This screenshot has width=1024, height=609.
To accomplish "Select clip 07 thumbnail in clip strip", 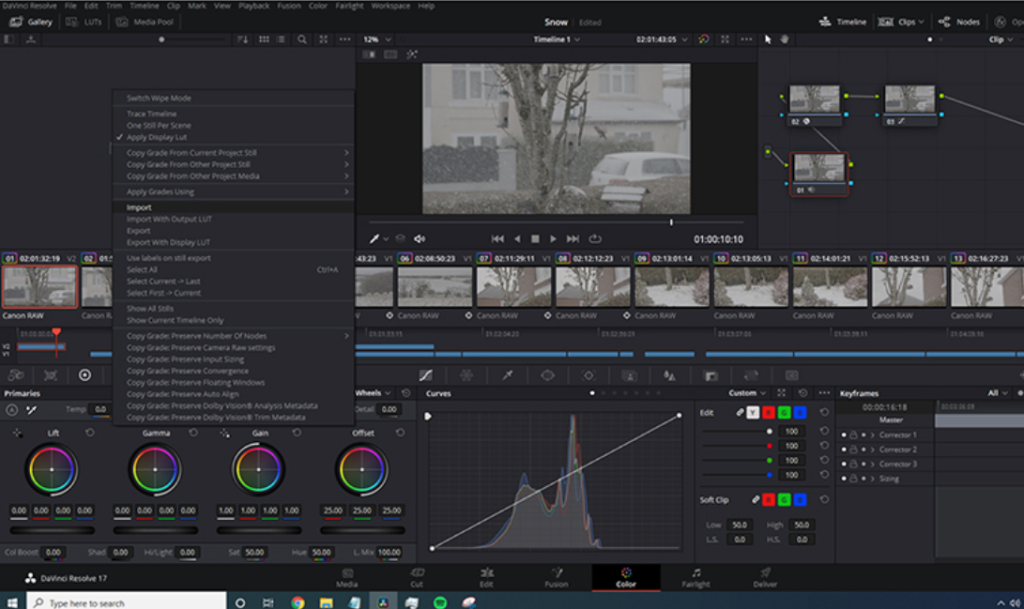I will [x=513, y=286].
